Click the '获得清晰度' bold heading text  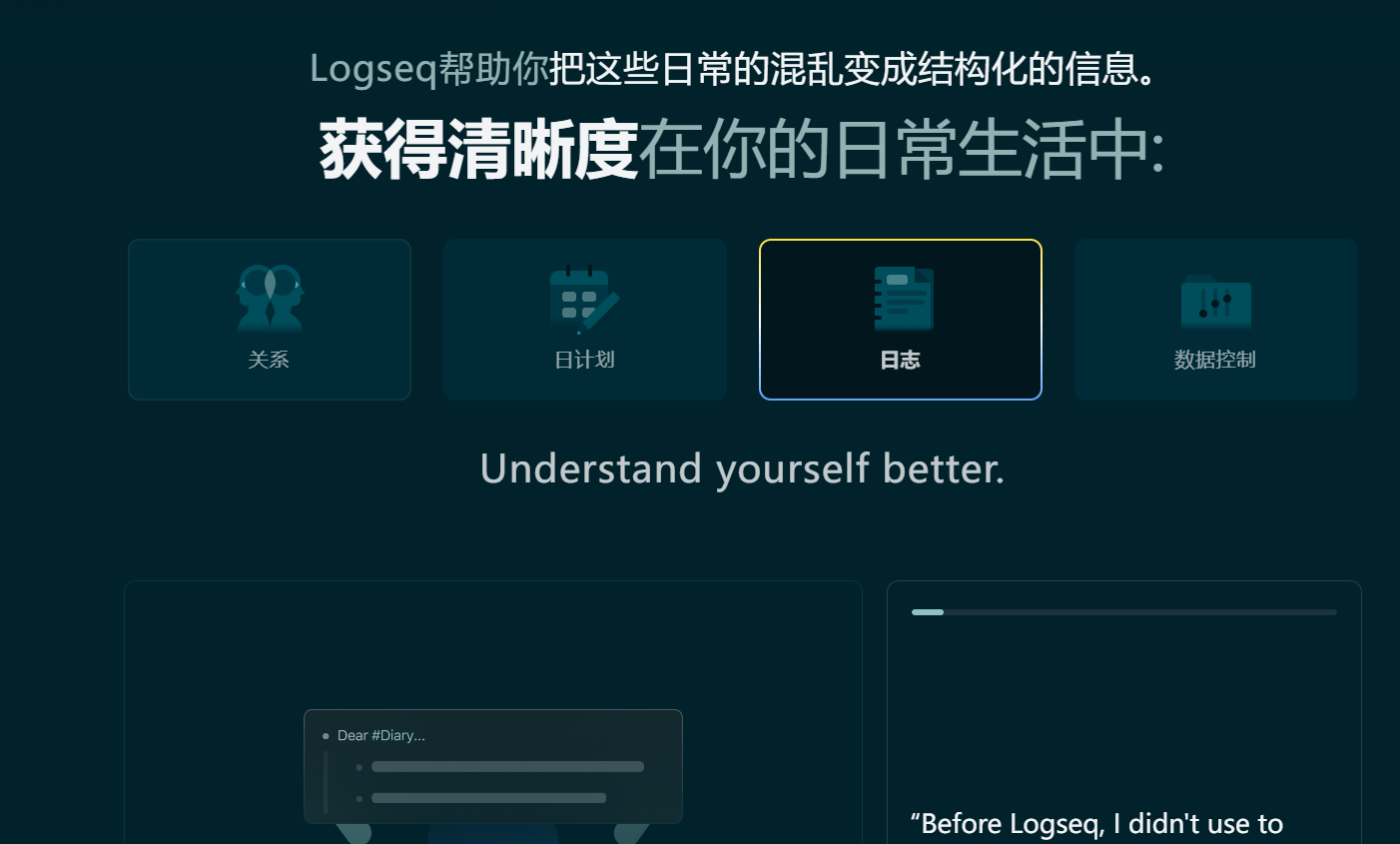coord(479,150)
